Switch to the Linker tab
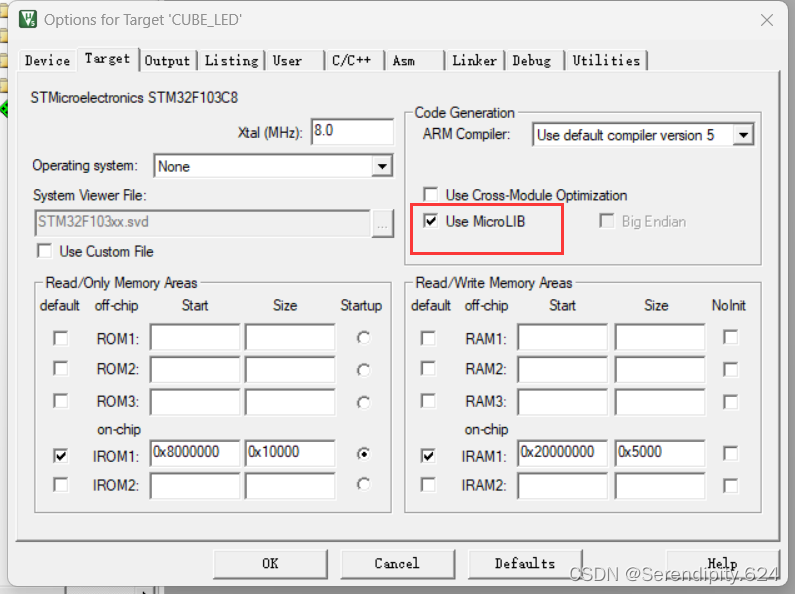795x594 pixels. (475, 61)
